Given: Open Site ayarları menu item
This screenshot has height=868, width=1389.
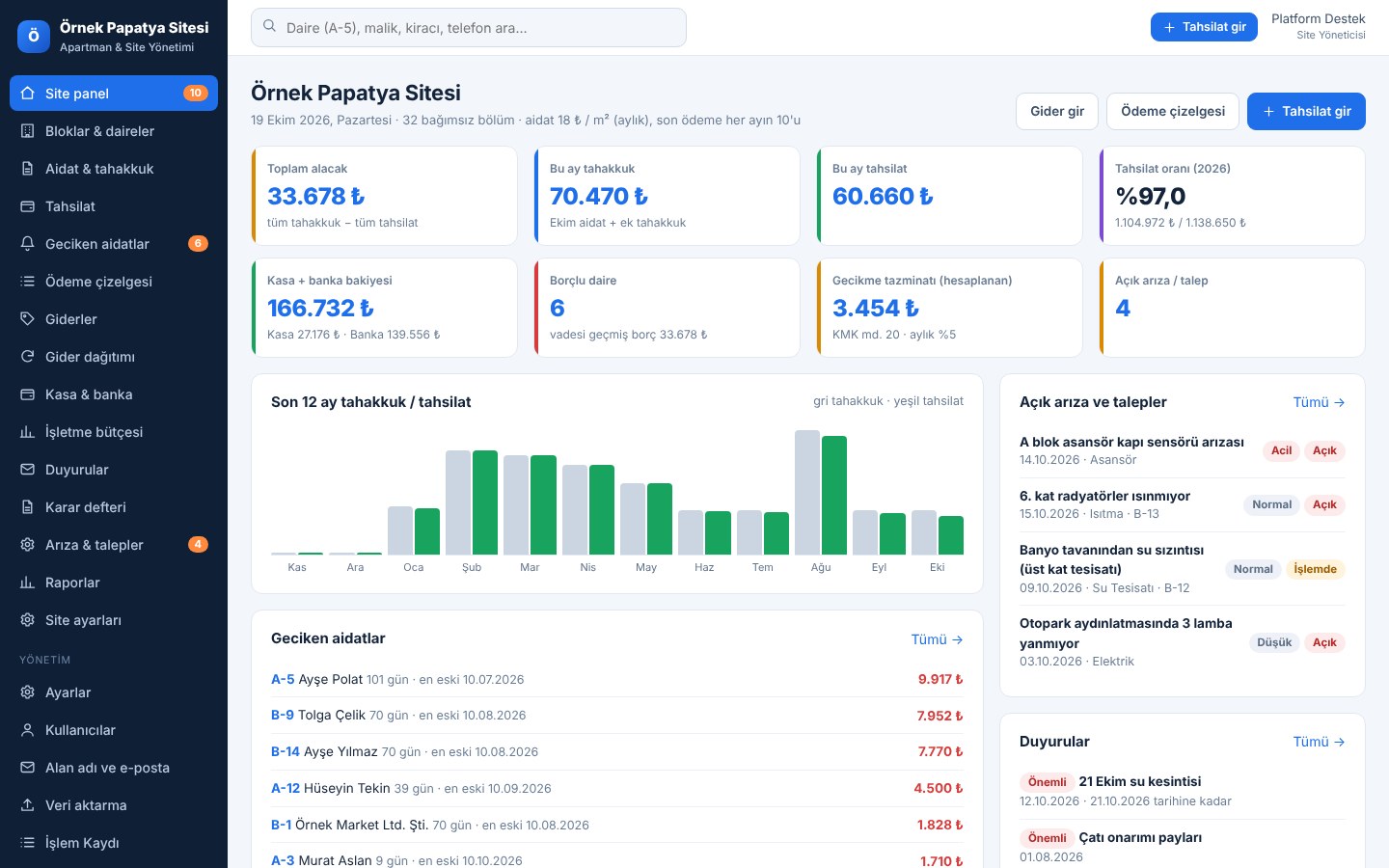Looking at the screenshot, I should tap(114, 620).
